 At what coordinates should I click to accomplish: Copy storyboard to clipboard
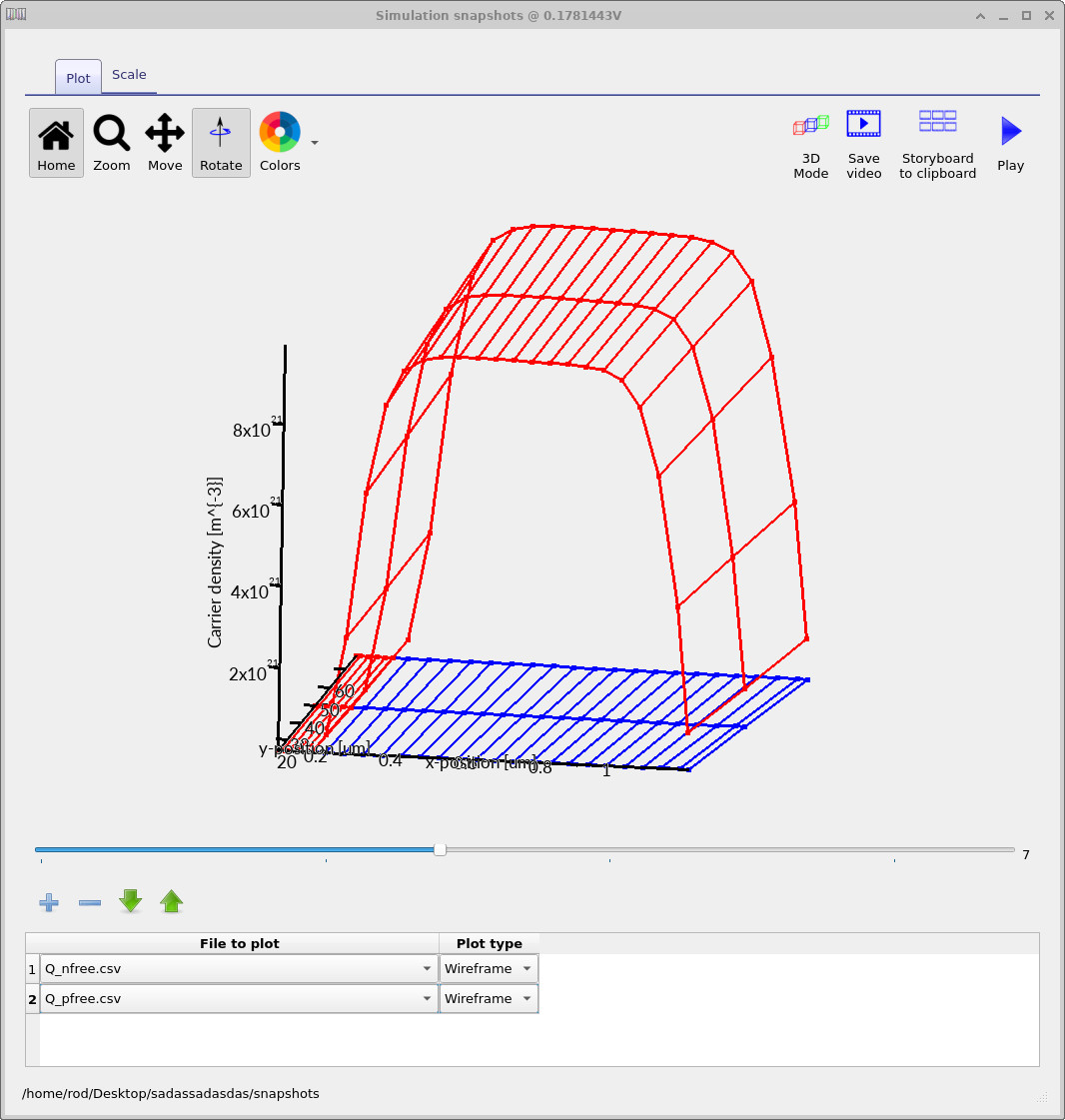click(937, 142)
